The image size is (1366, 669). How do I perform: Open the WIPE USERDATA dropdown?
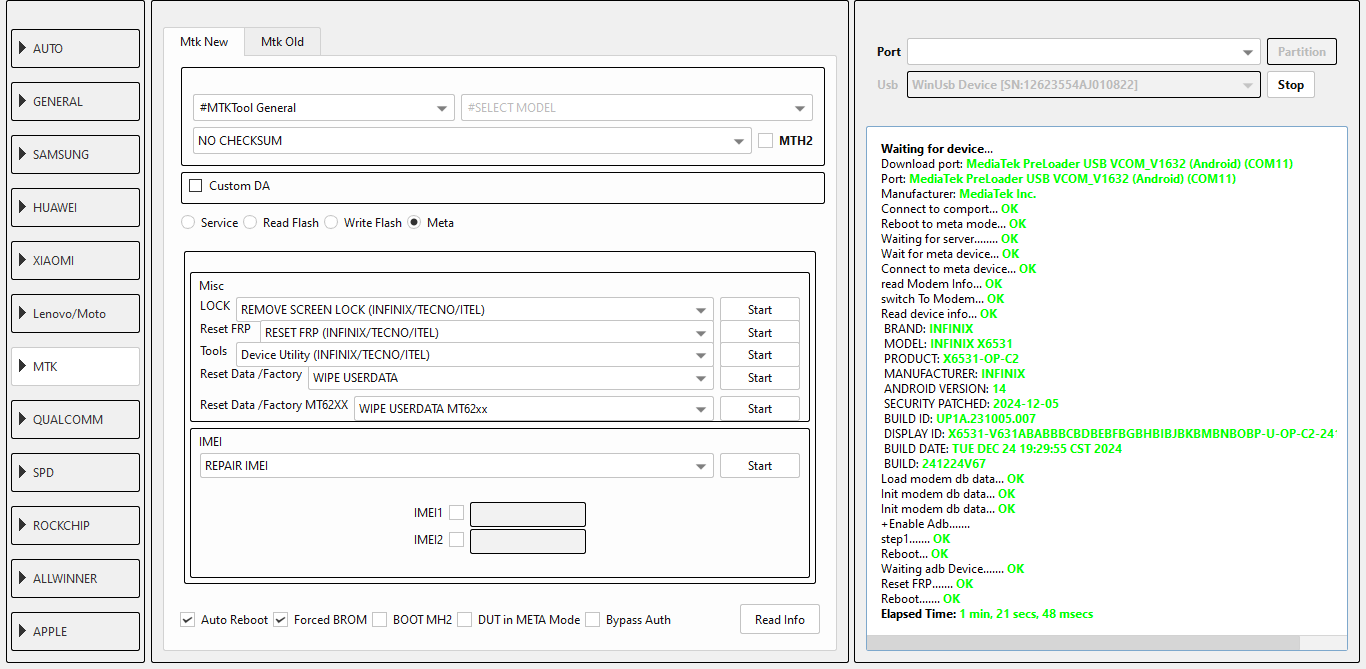(511, 378)
